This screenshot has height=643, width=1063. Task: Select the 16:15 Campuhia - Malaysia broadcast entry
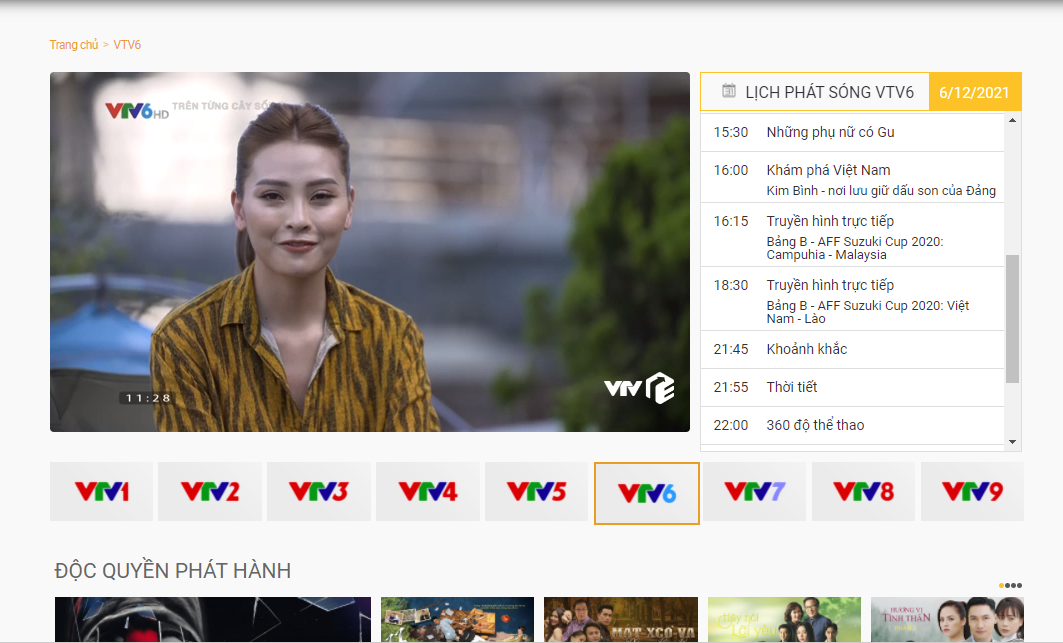pyautogui.click(x=852, y=235)
